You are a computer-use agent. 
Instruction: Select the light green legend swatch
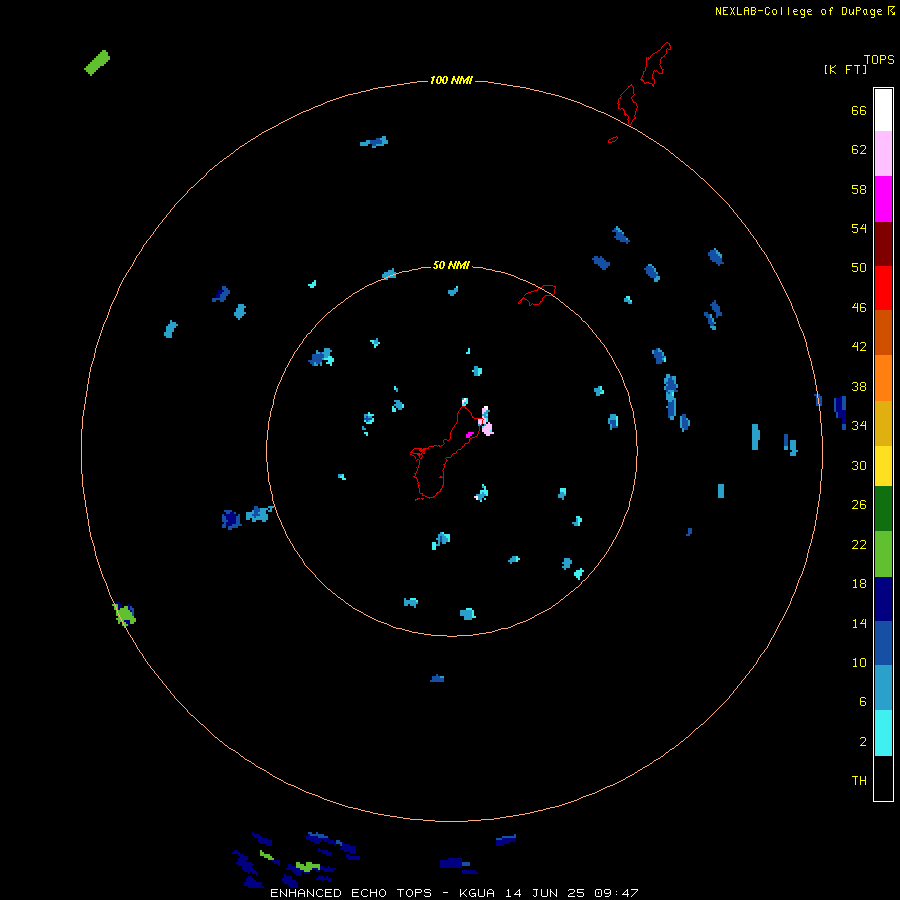click(883, 554)
